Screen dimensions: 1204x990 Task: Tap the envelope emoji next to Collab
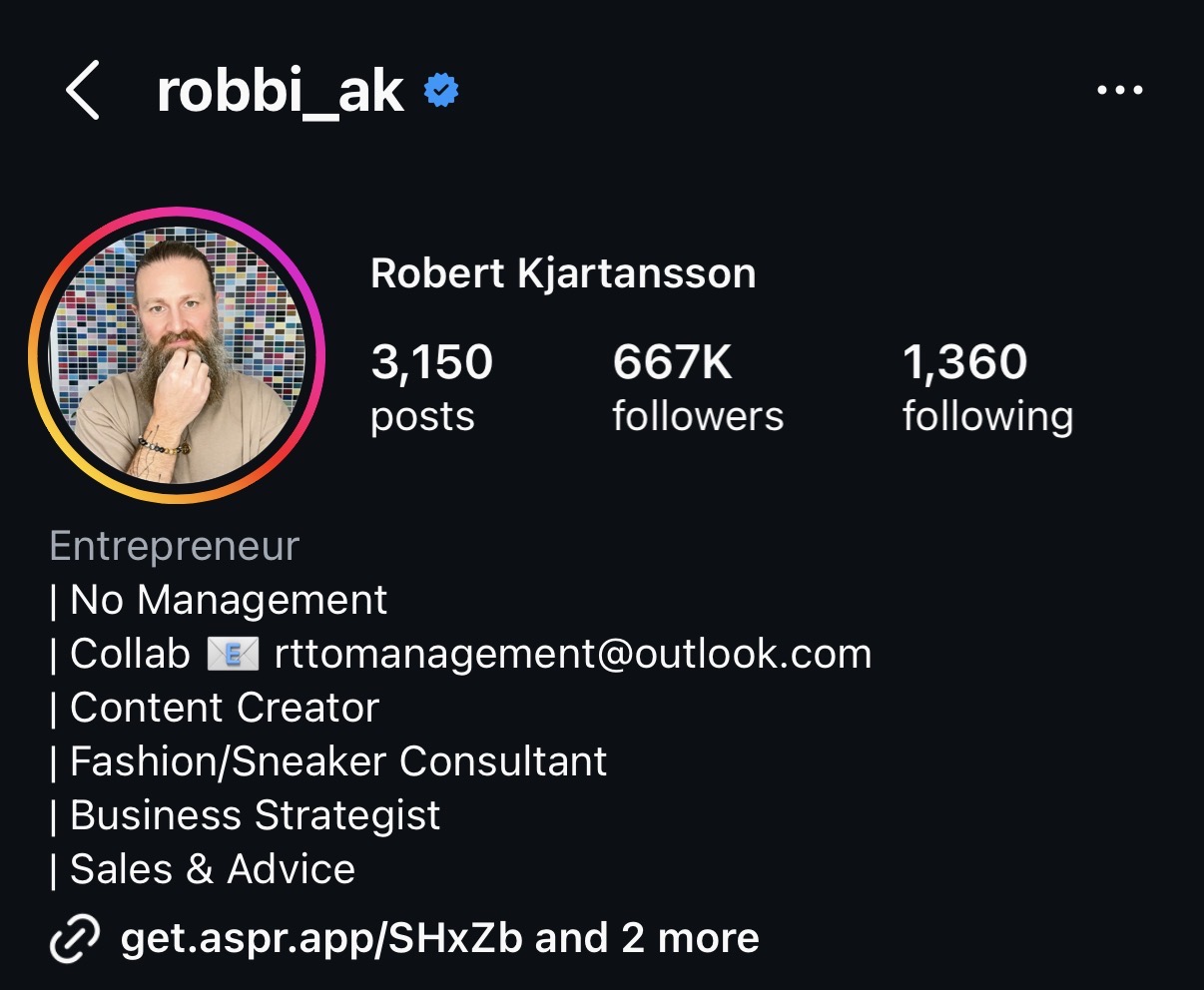click(x=232, y=655)
